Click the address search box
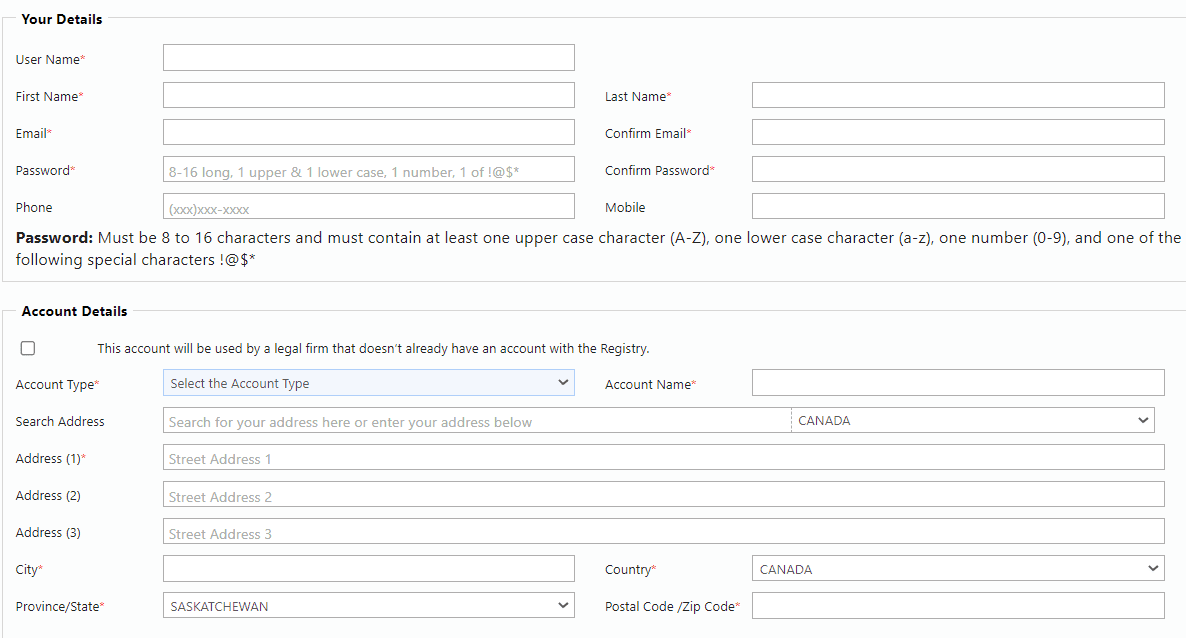The width and height of the screenshot is (1186, 638). [477, 420]
